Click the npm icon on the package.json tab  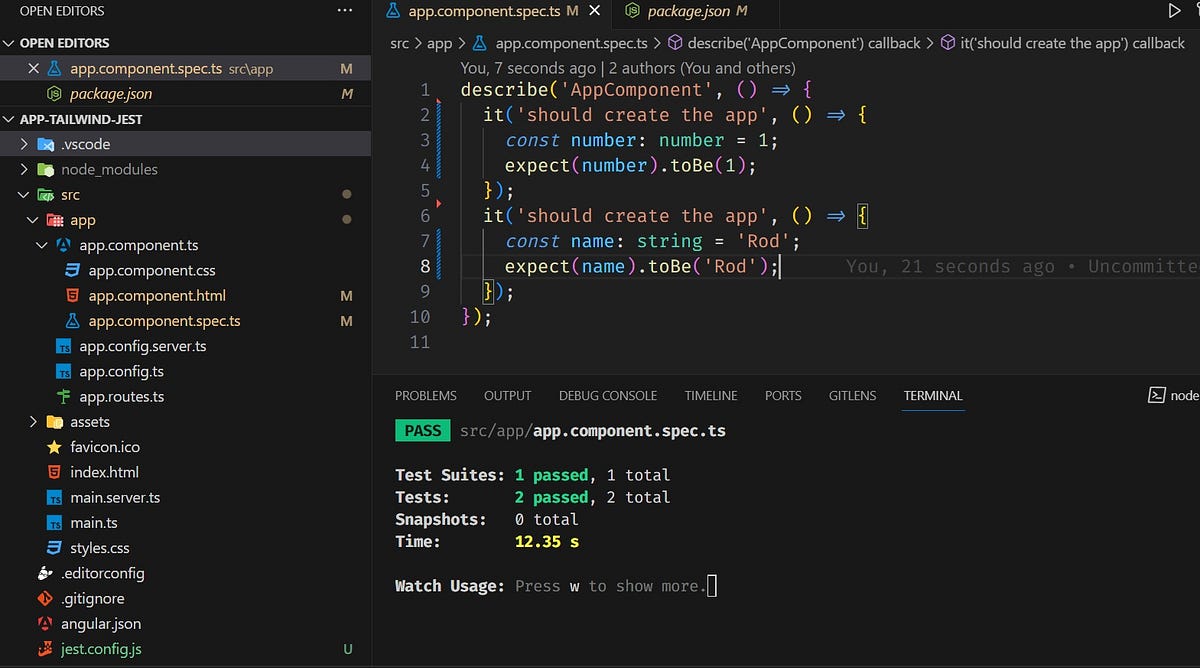631,11
